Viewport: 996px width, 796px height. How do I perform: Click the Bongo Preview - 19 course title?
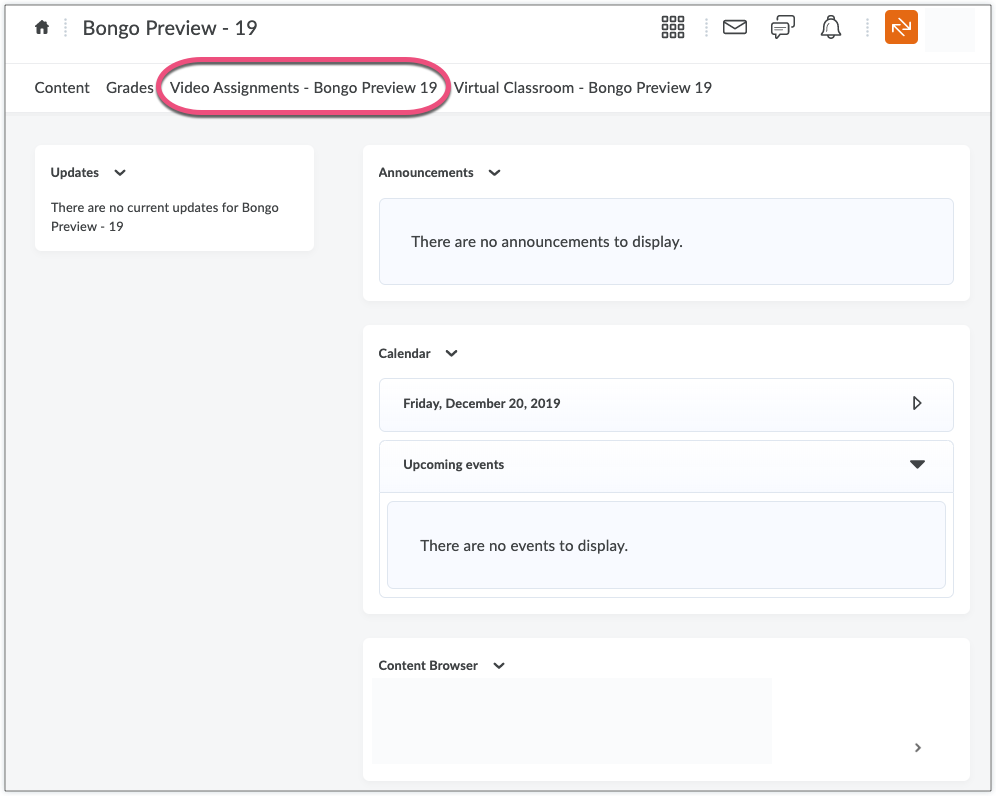(x=170, y=28)
